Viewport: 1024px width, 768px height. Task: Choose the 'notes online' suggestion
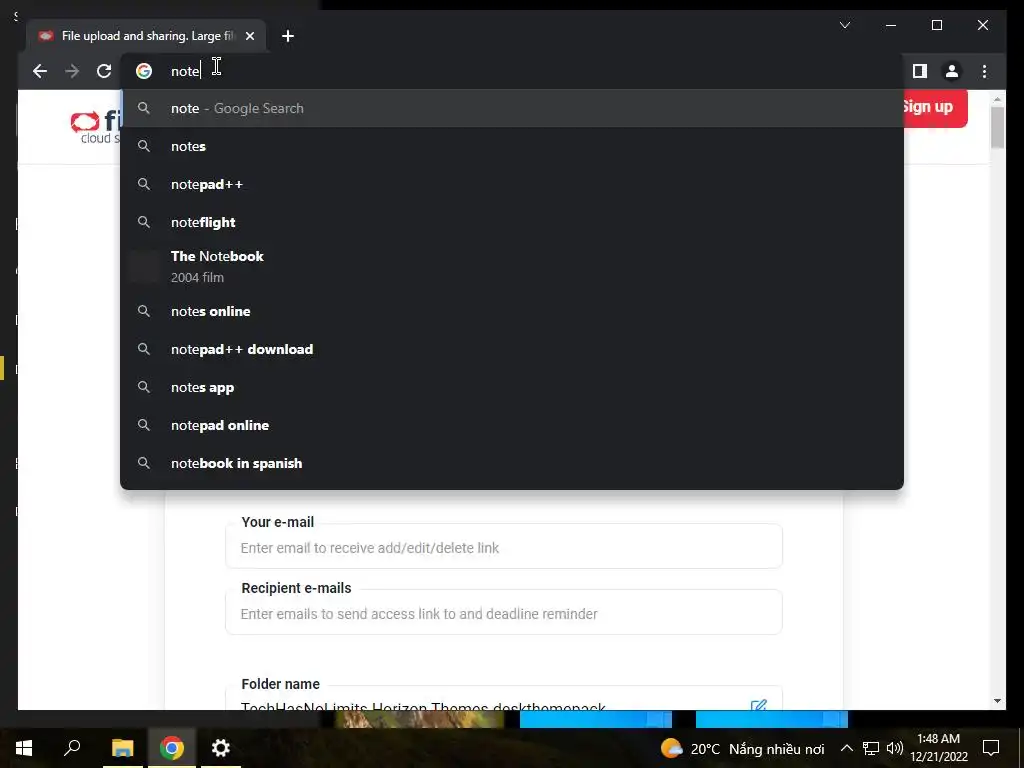click(512, 312)
